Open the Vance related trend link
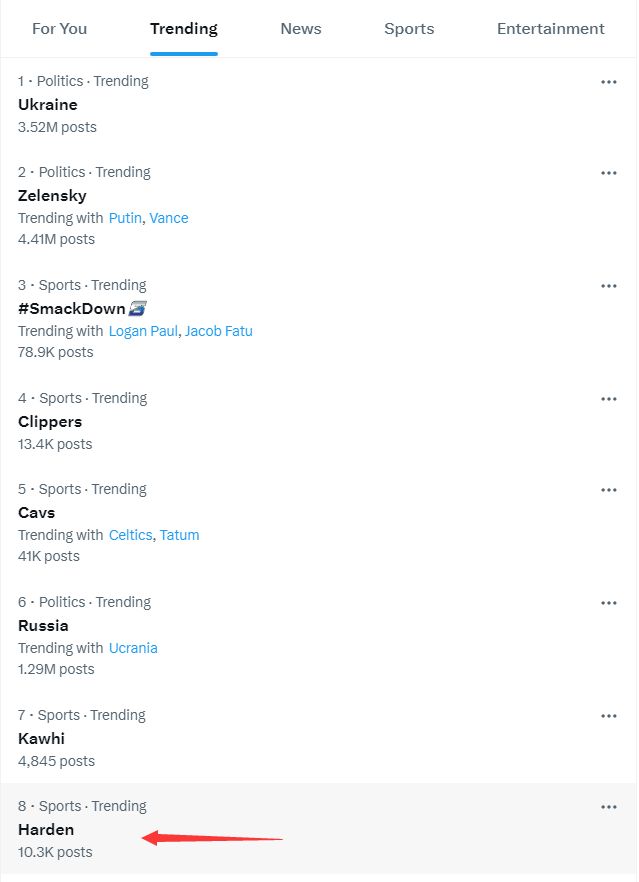Viewport: 639px width, 882px height. (169, 218)
